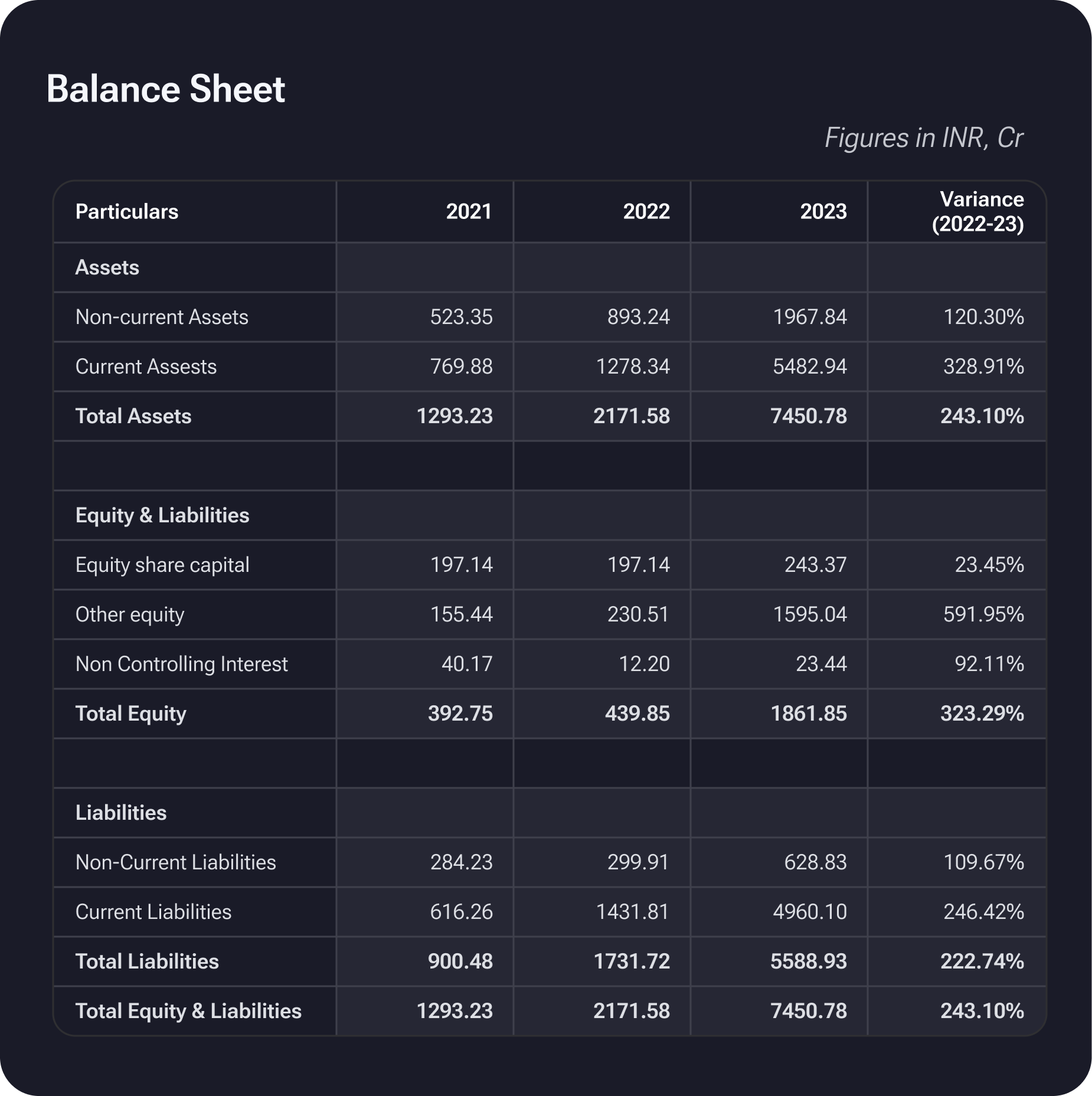1092x1096 pixels.
Task: Select the Particulars column header
Action: point(127,211)
